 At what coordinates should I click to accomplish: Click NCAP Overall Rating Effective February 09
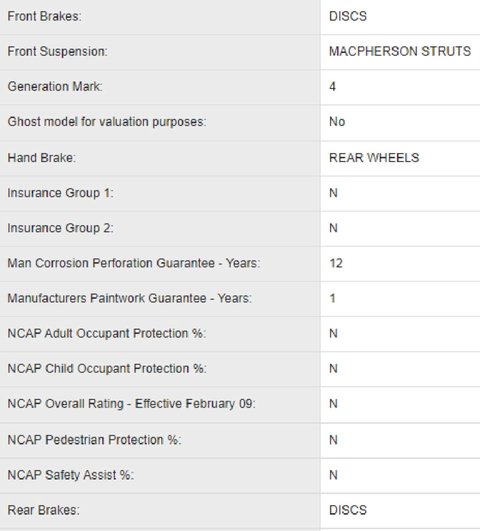click(131, 404)
